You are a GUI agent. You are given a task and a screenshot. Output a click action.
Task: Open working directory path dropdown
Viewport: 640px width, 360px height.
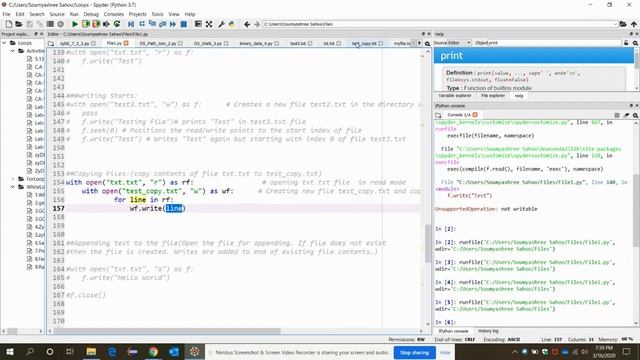(x=615, y=24)
